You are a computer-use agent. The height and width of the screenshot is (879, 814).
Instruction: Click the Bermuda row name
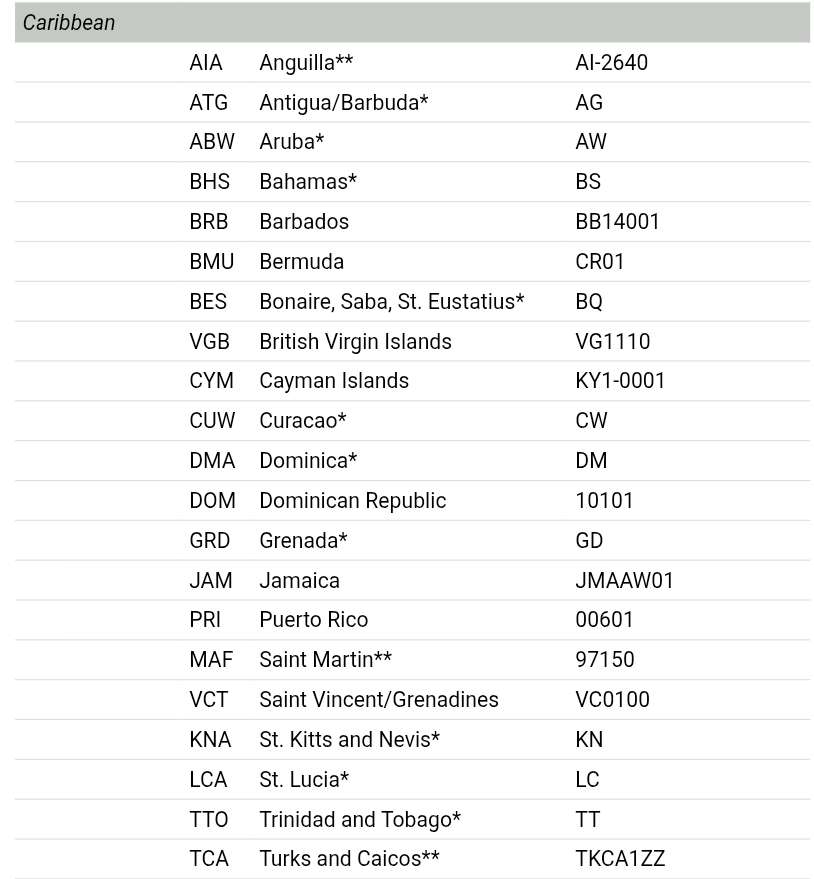(301, 261)
